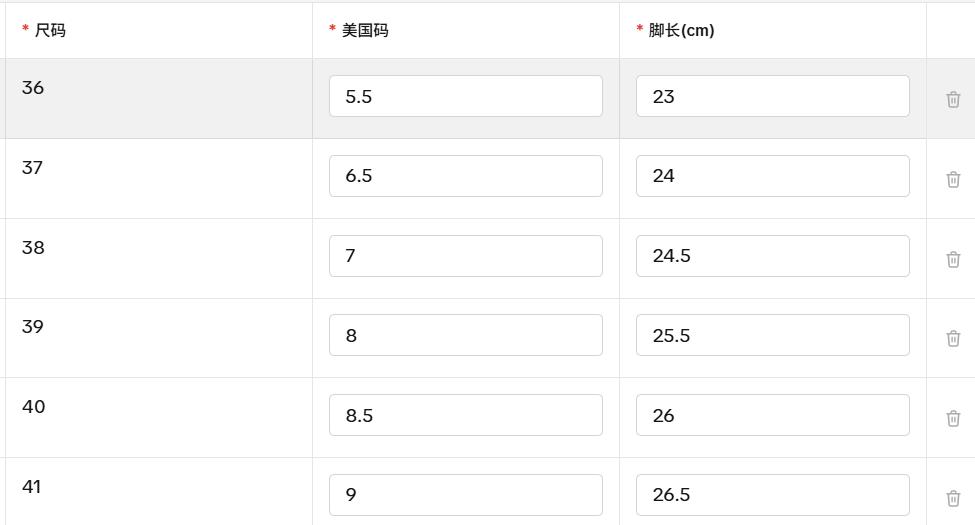Click foot length input for size 37

click(x=772, y=176)
